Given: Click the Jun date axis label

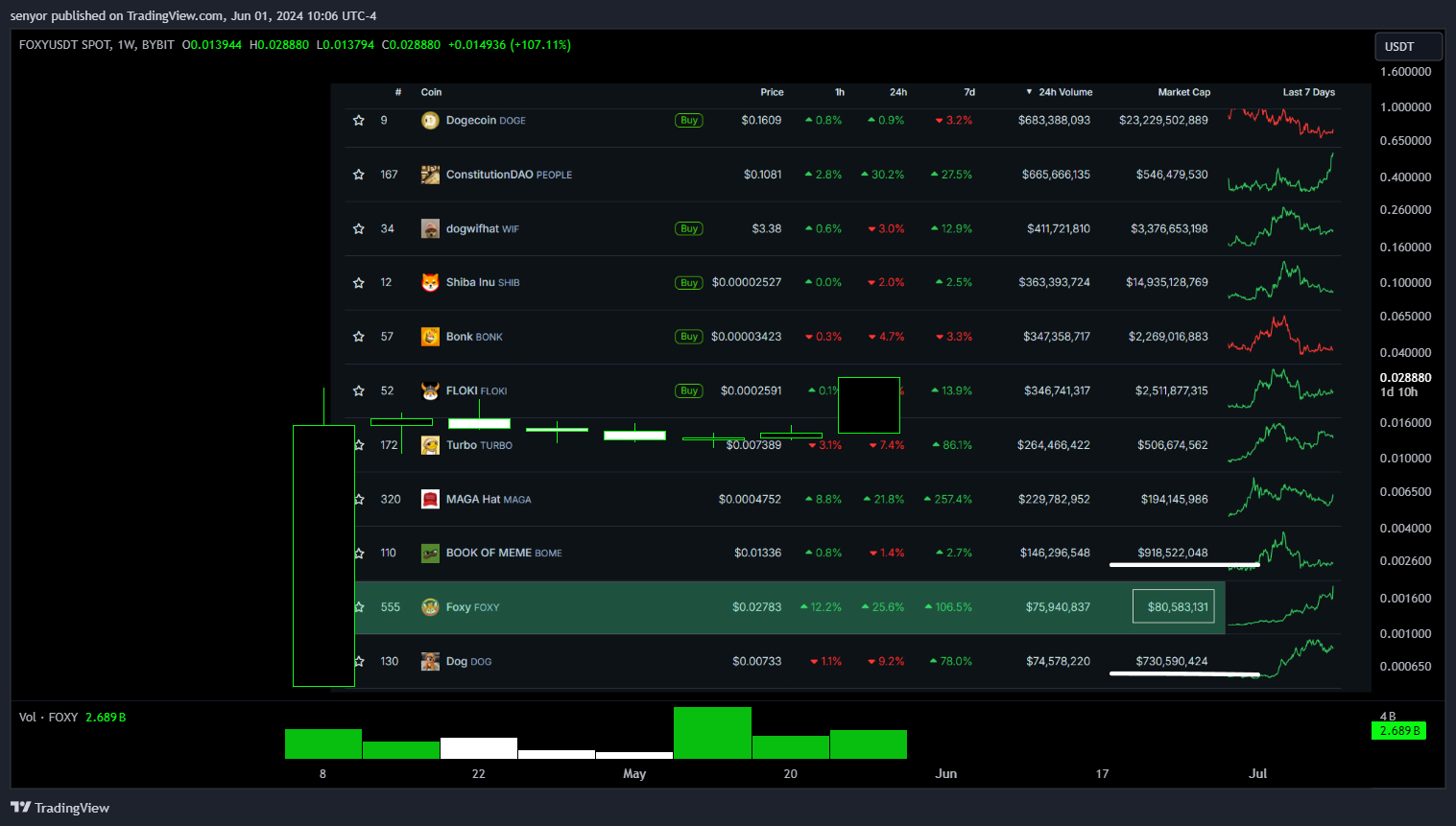Looking at the screenshot, I should tap(946, 774).
